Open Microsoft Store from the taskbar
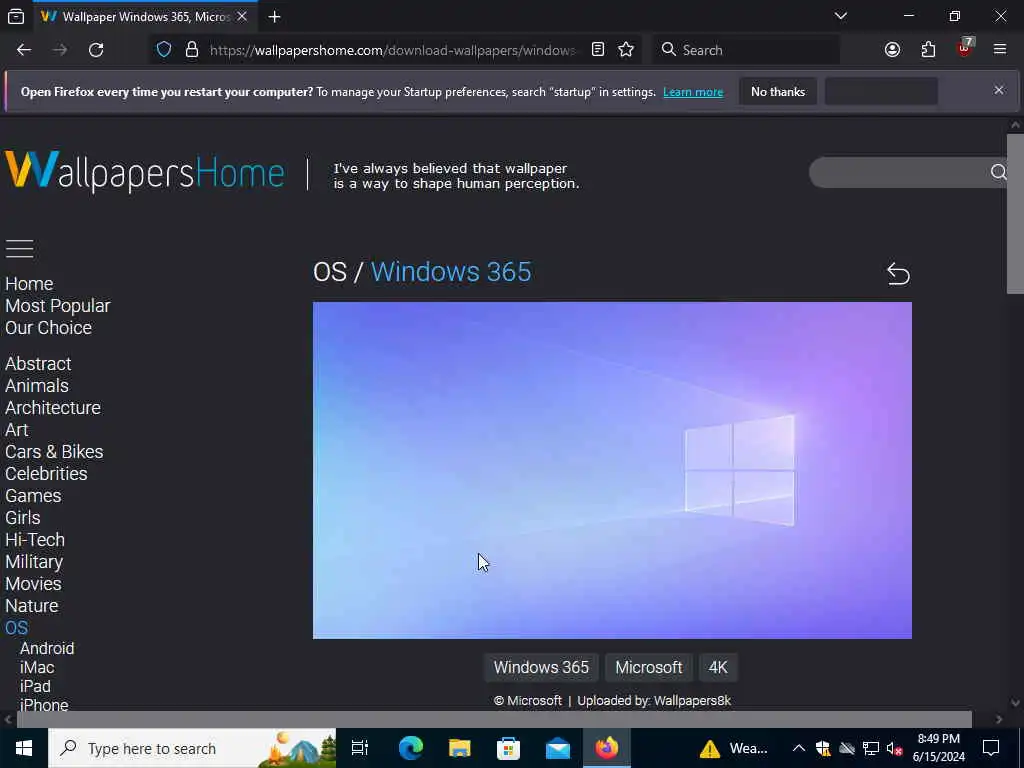 [508, 748]
